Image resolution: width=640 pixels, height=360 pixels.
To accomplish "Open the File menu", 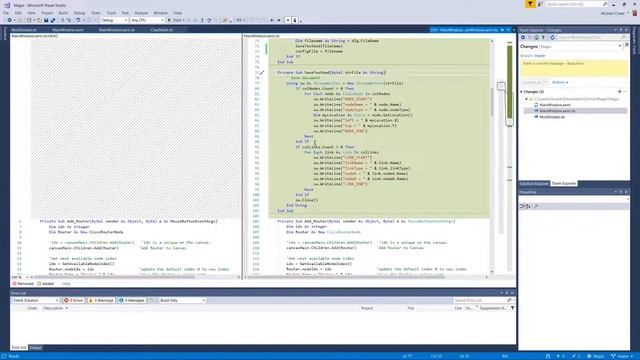I will 6,13.
